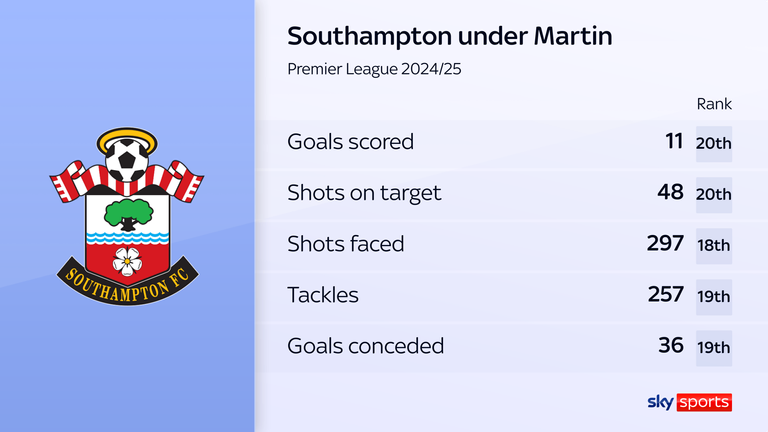Click the Southampton FC club crest
The height and width of the screenshot is (432, 768).
(x=127, y=215)
